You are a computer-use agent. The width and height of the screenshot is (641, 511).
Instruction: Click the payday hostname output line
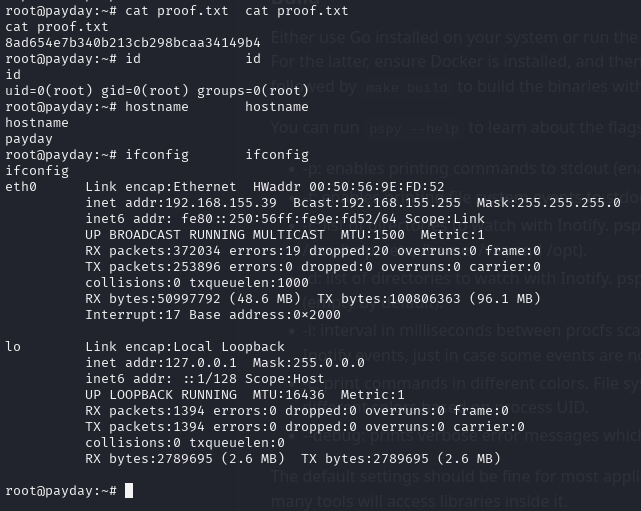tap(29, 139)
